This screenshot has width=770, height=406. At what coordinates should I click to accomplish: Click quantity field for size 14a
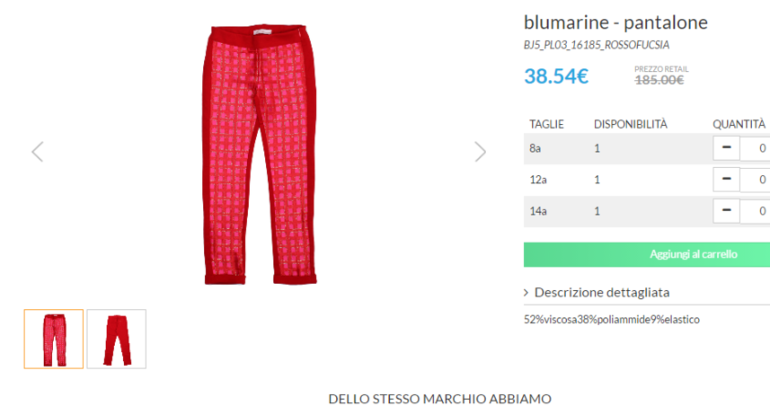pos(755,211)
